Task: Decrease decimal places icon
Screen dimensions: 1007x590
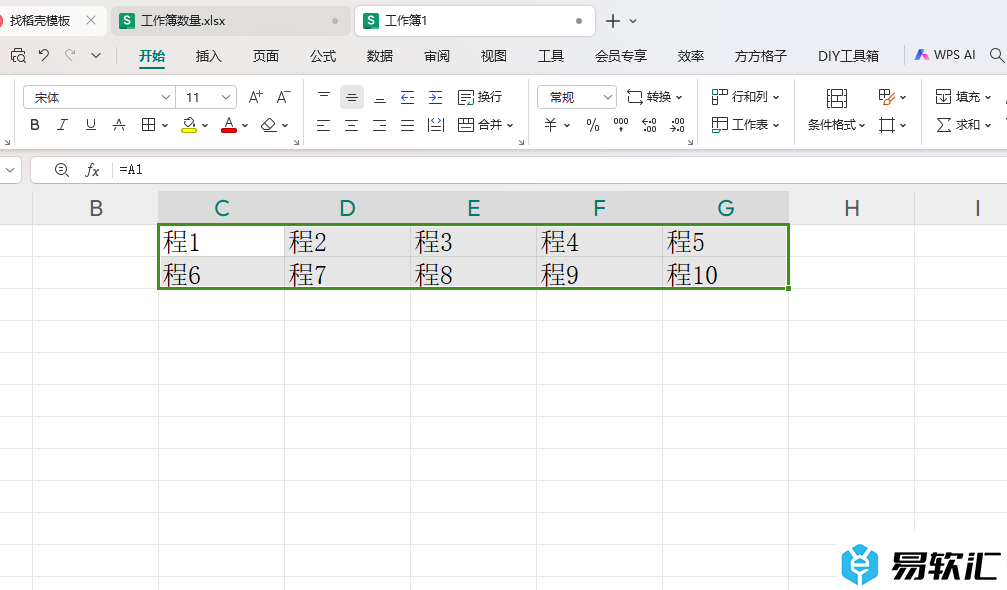Action: (x=678, y=125)
